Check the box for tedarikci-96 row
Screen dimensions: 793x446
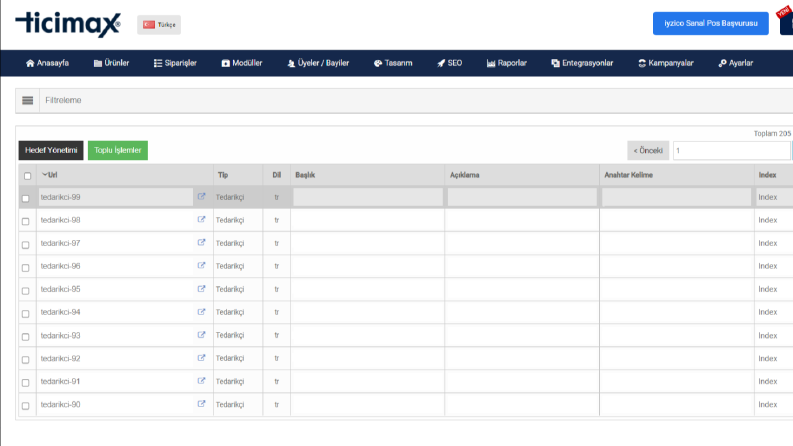pos(26,267)
